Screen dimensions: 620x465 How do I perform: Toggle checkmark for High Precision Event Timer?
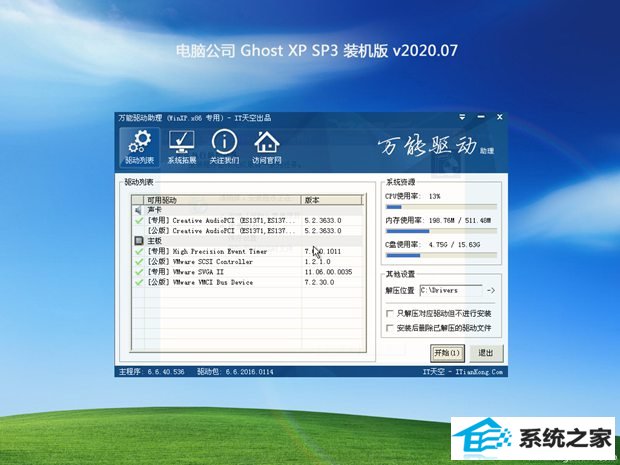(138, 251)
